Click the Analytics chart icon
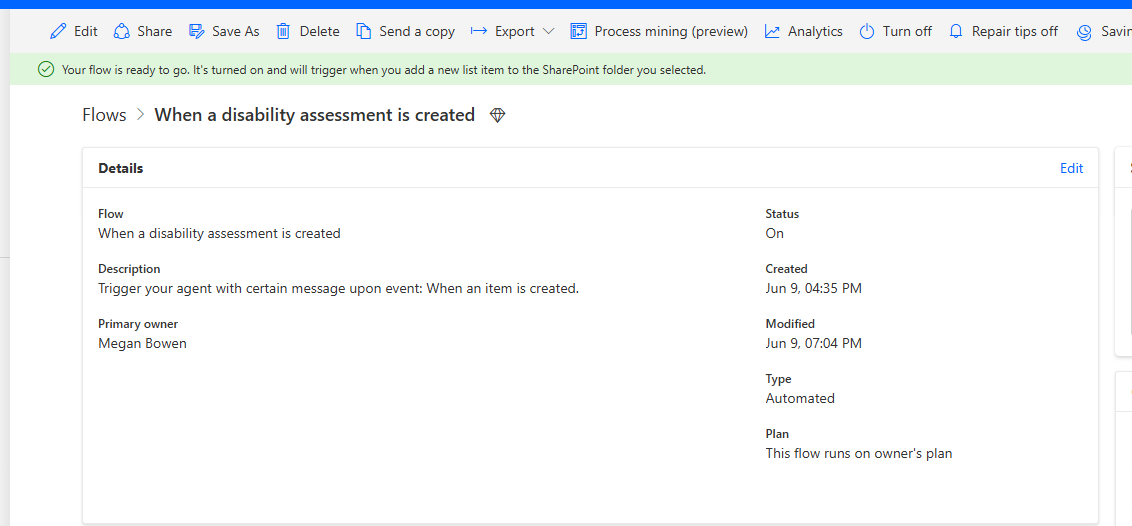The width and height of the screenshot is (1132, 526). [x=772, y=31]
